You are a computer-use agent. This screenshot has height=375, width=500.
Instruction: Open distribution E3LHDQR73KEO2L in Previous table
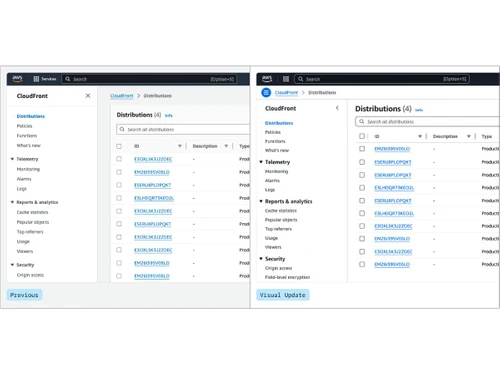click(154, 198)
